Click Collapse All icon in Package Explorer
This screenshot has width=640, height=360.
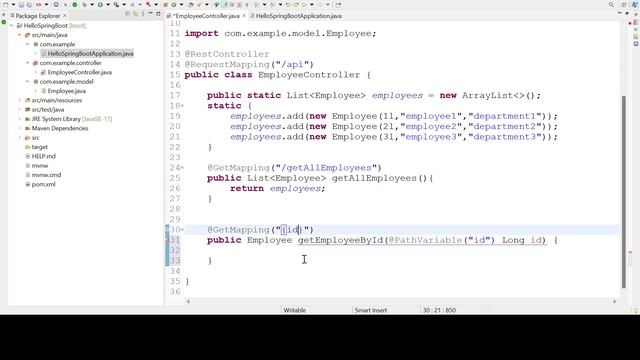(x=128, y=14)
